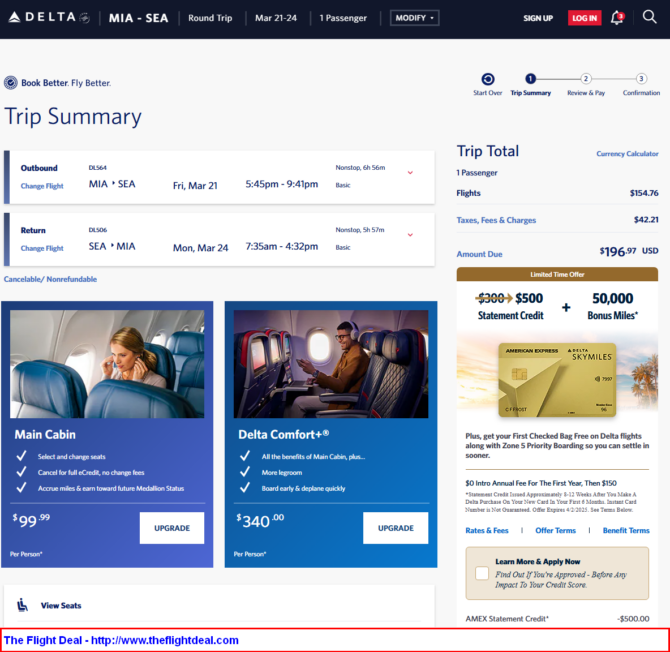Expand the Return flight details chevron
This screenshot has width=670, height=652.
click(x=410, y=235)
